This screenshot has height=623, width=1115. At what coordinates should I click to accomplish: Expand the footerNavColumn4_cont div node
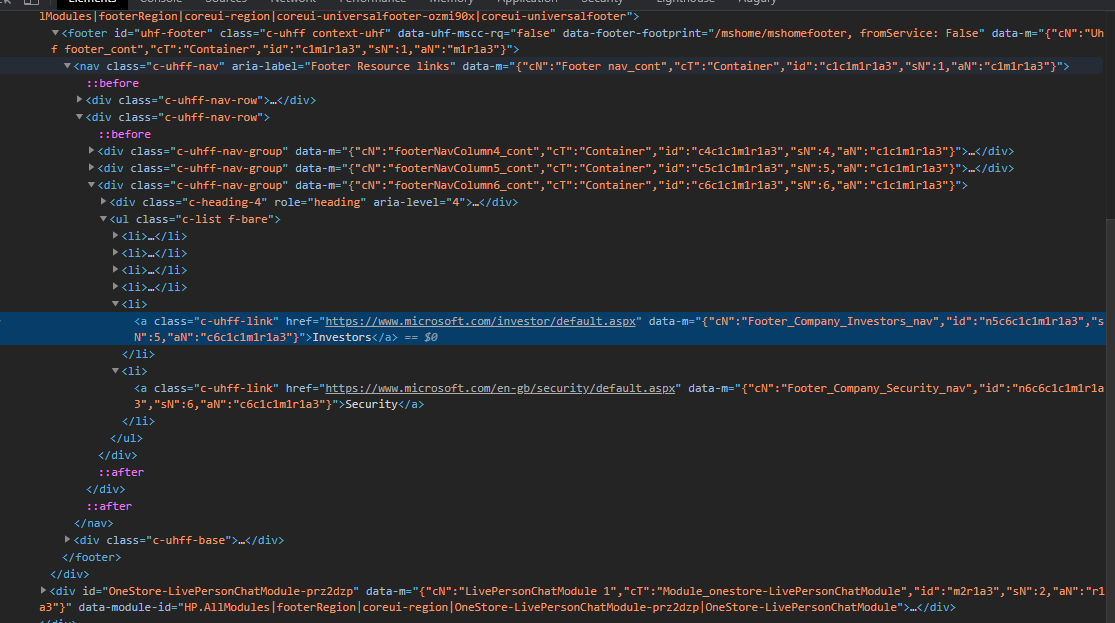tap(91, 150)
